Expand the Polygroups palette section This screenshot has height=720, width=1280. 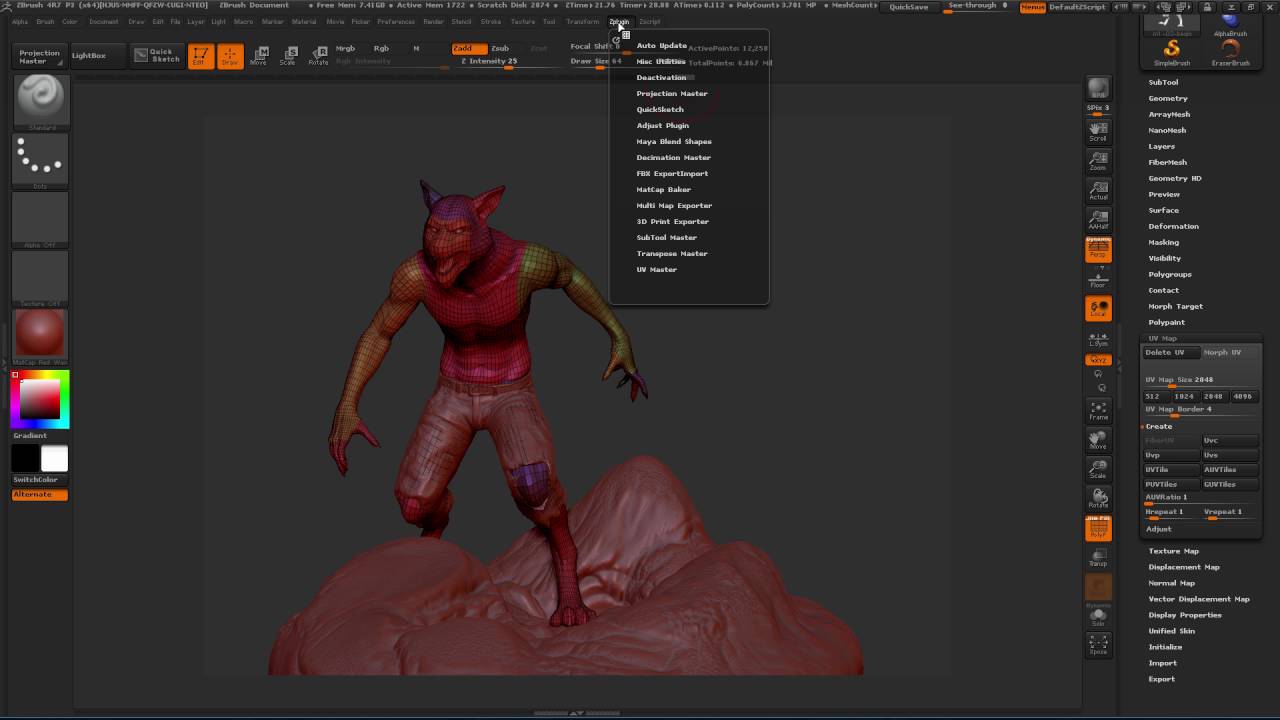[1170, 275]
